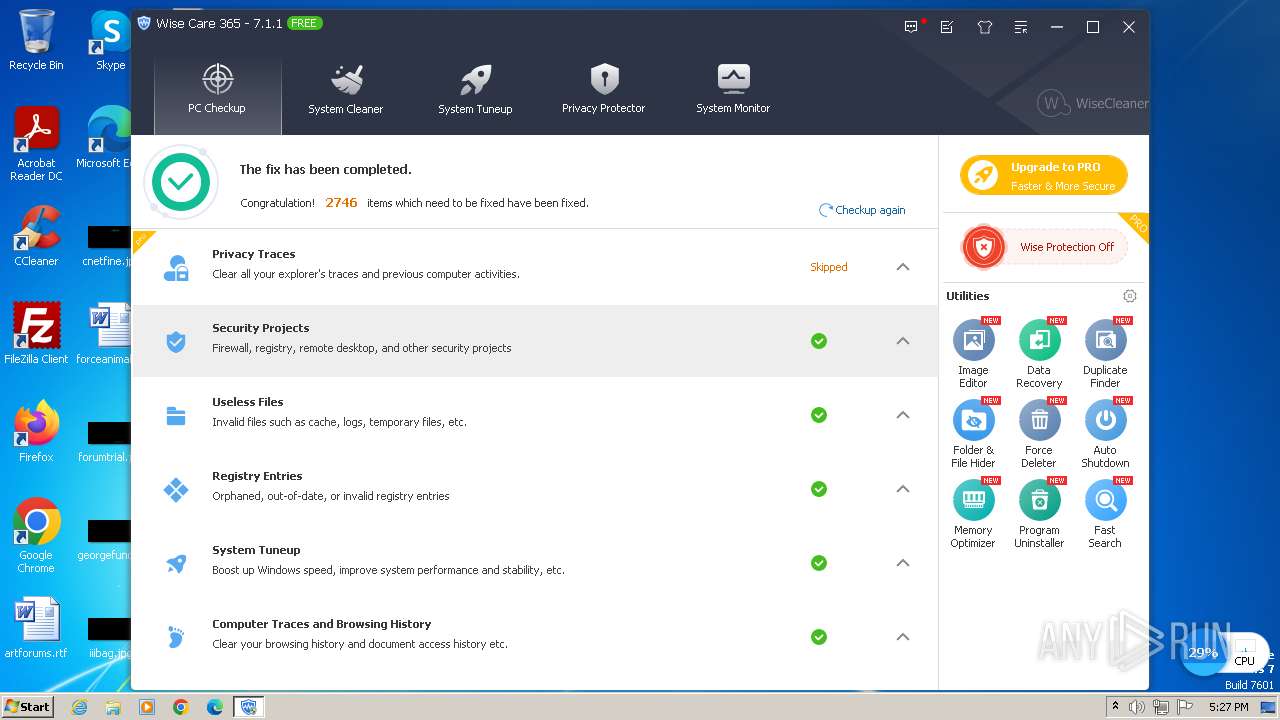Select Firefox desktop shortcut
The width and height of the screenshot is (1280, 720).
tap(36, 431)
